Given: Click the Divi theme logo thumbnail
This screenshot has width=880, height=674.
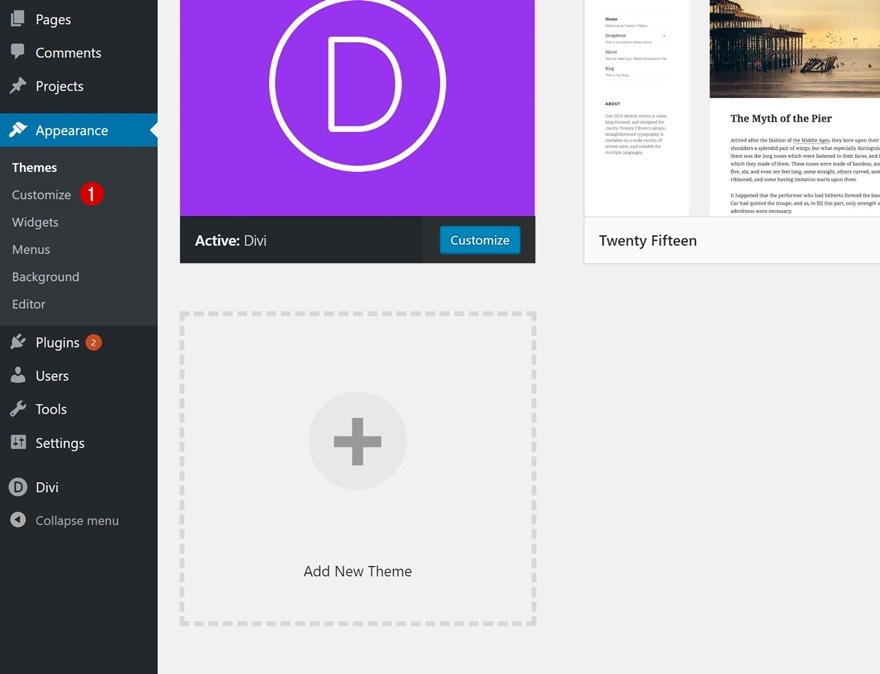Looking at the screenshot, I should 358,108.
